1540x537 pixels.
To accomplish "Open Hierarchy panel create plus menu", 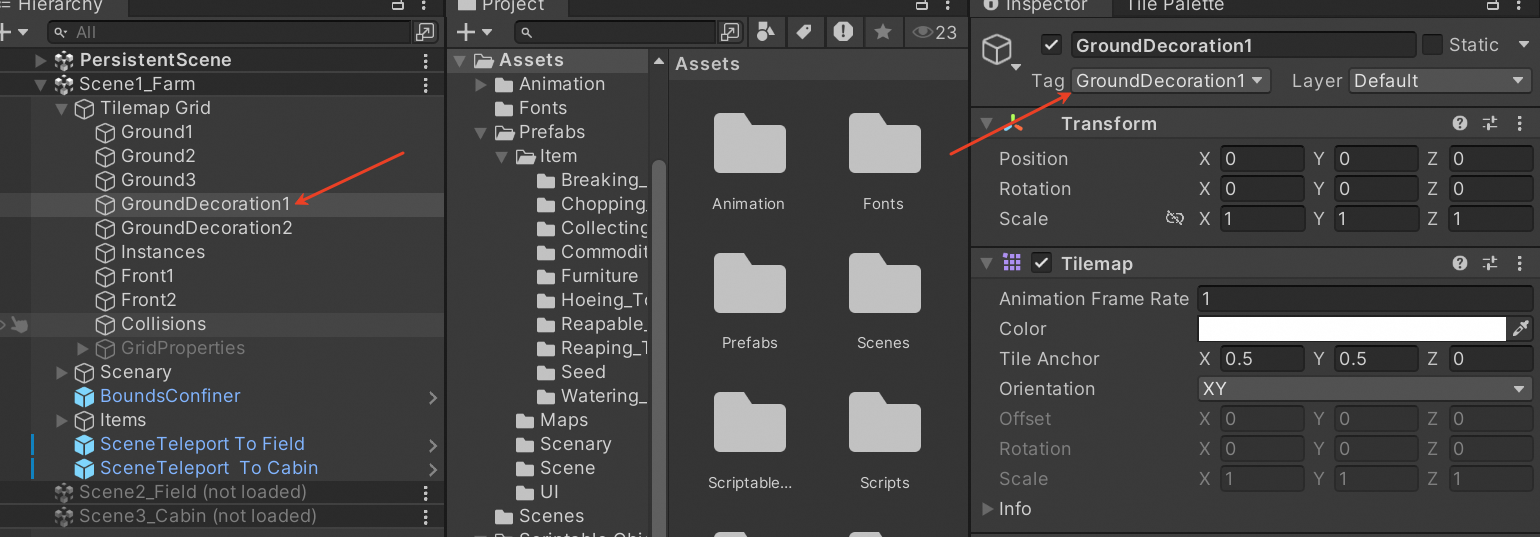I will pyautogui.click(x=14, y=32).
